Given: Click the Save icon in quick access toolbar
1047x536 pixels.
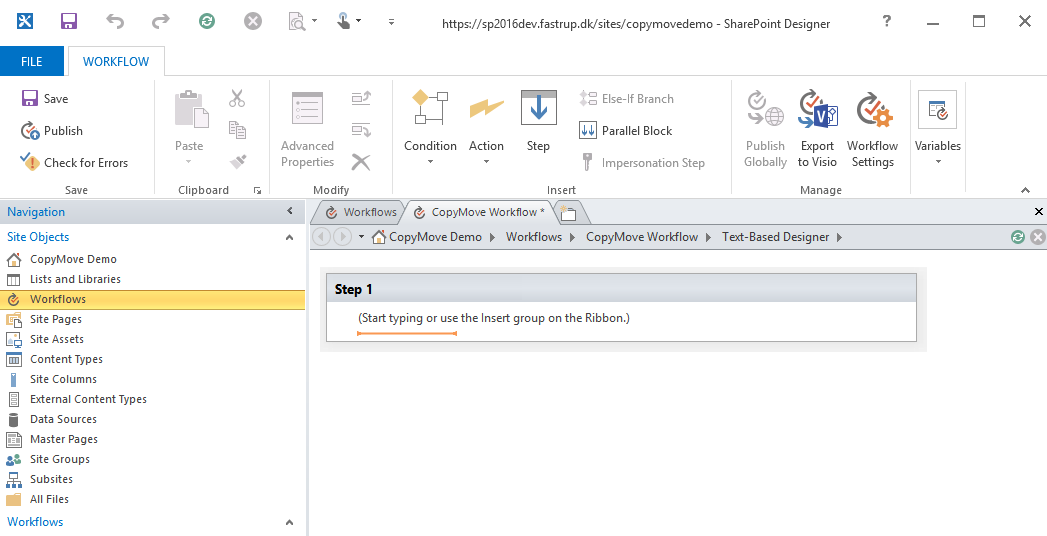Looking at the screenshot, I should click(69, 21).
